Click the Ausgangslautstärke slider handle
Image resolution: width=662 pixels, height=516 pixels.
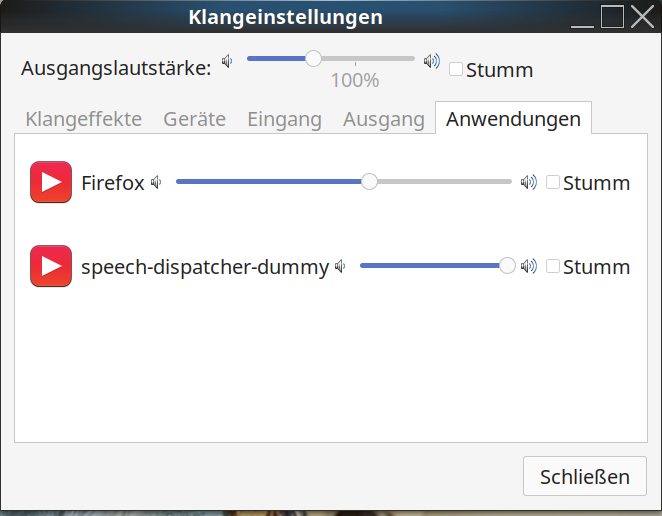coord(314,59)
